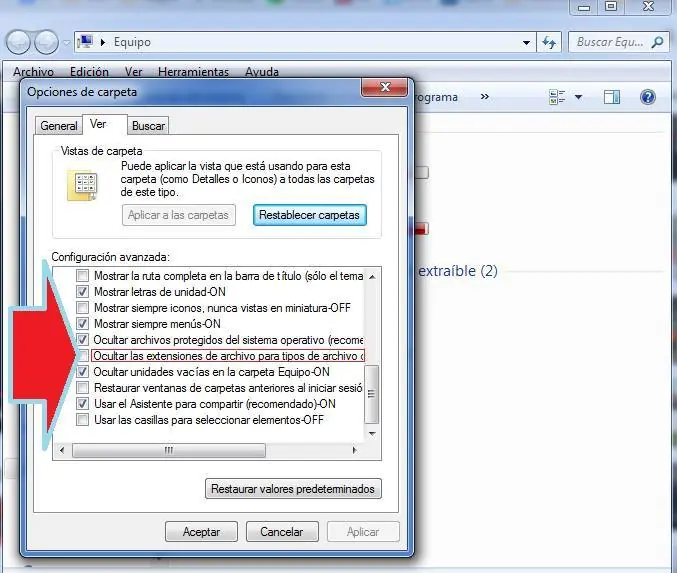Toggle the preview pane icon
The height and width of the screenshot is (573, 677).
point(612,97)
